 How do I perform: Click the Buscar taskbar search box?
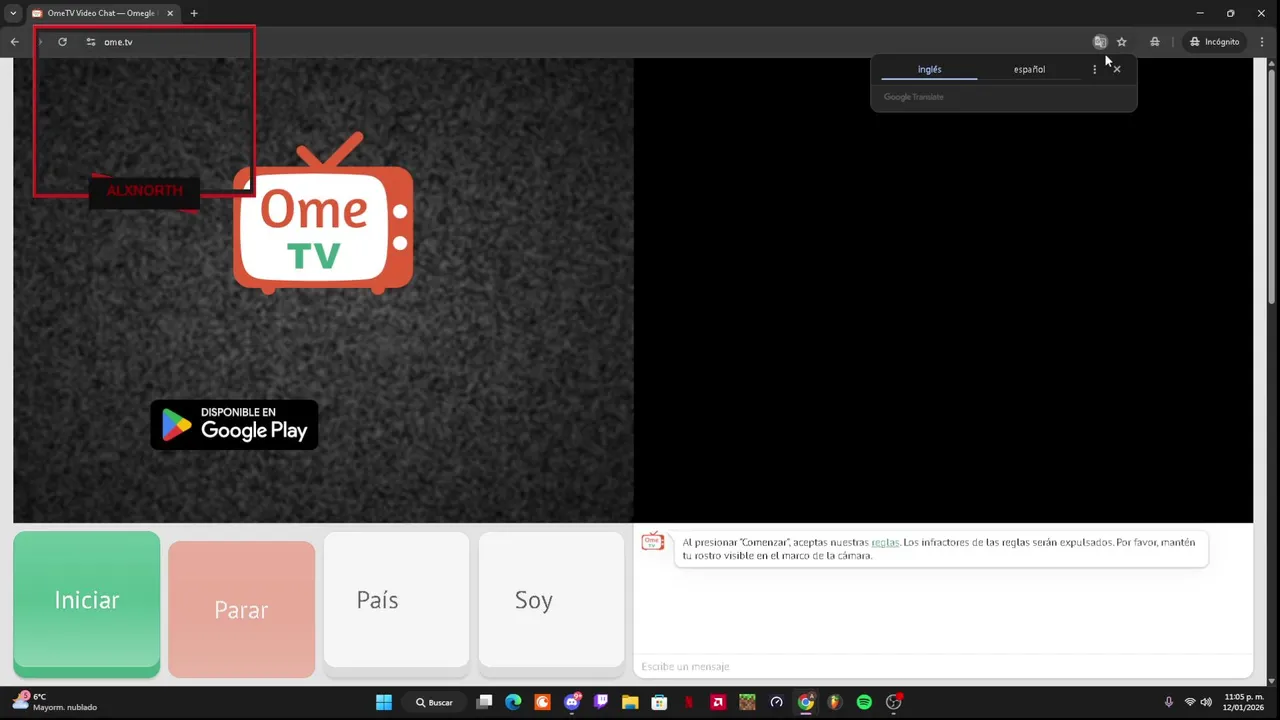pyautogui.click(x=435, y=702)
